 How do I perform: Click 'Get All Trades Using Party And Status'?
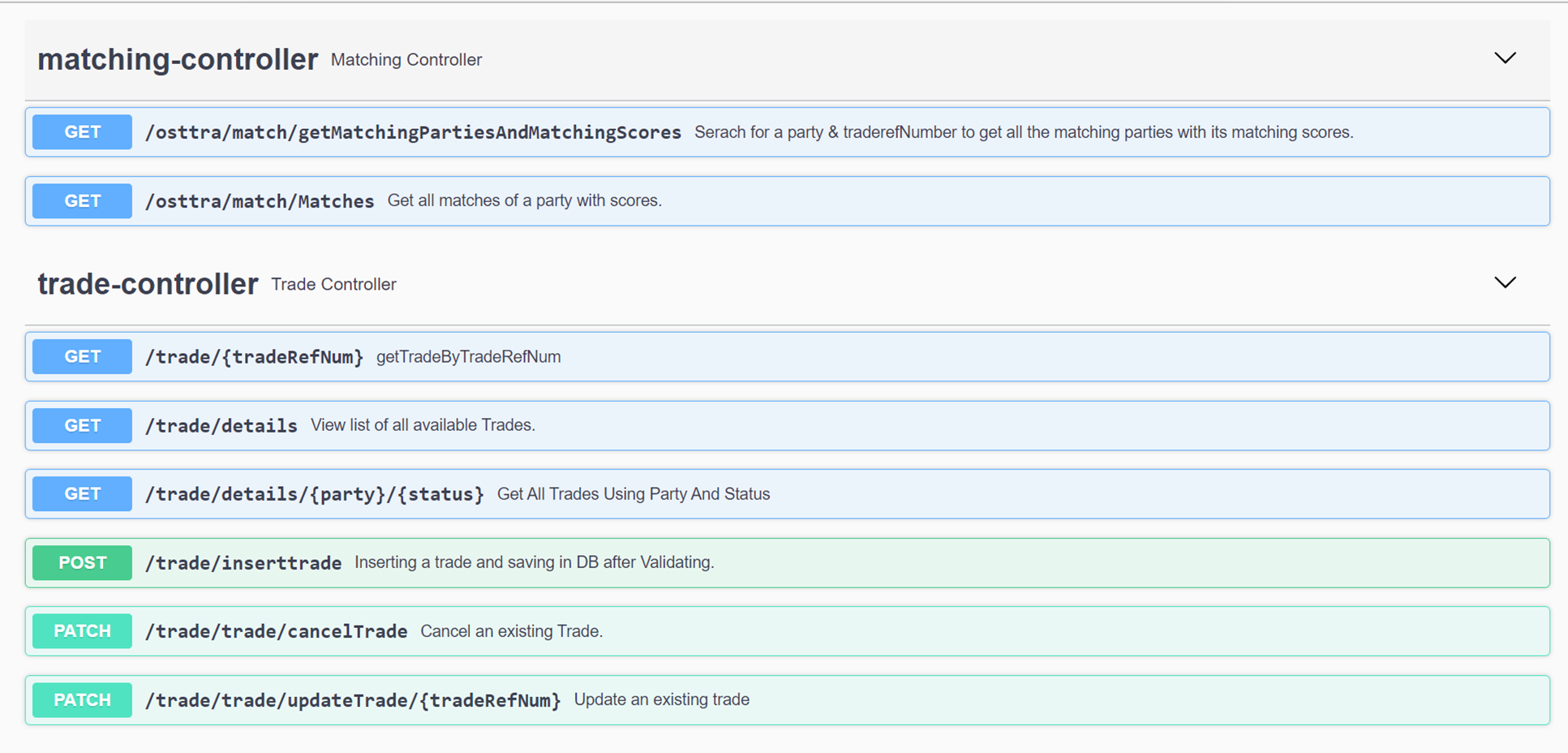click(634, 494)
